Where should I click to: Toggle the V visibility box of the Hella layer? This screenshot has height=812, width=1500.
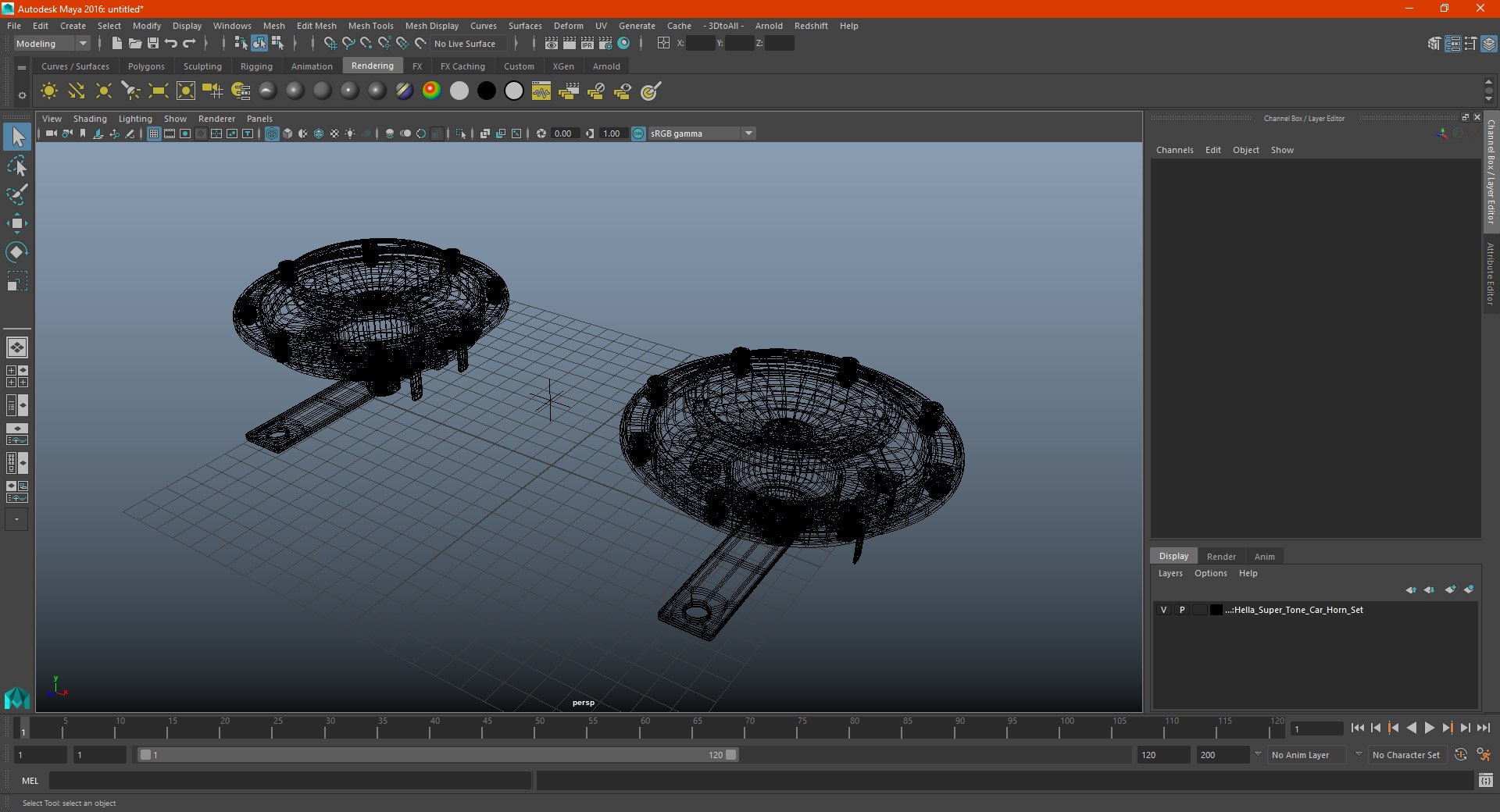(1164, 610)
